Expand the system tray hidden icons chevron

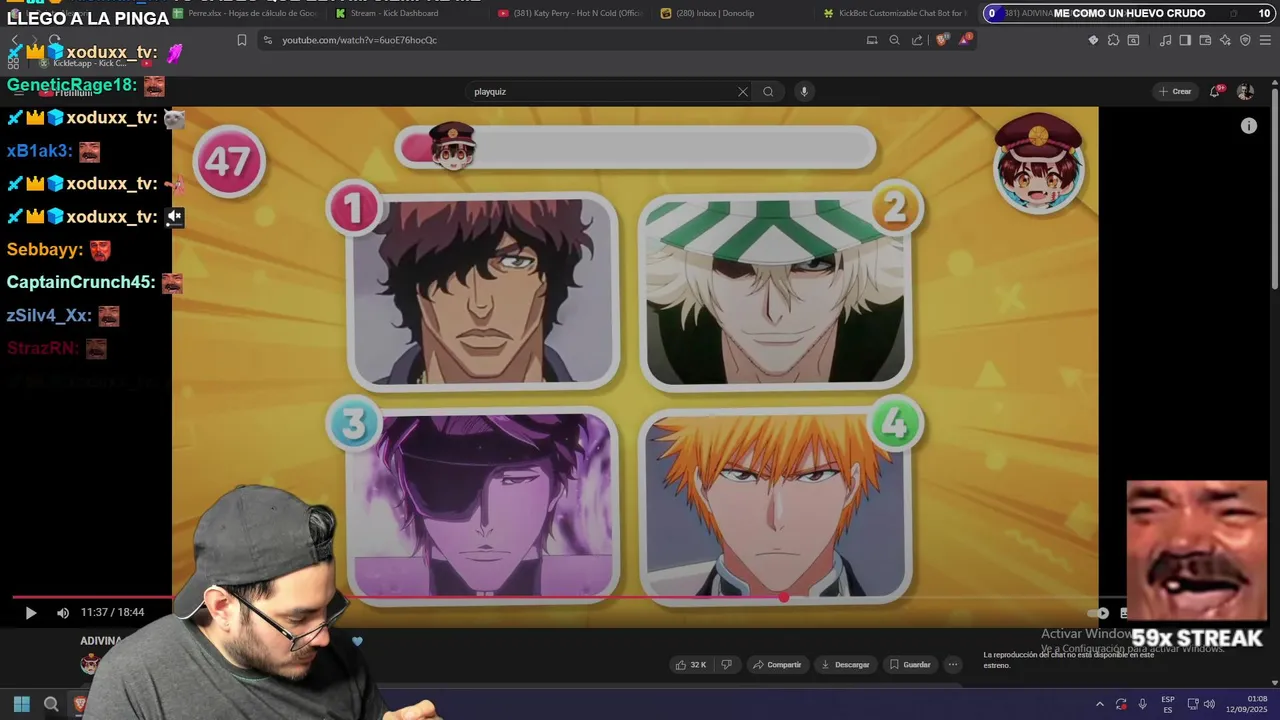click(1100, 704)
